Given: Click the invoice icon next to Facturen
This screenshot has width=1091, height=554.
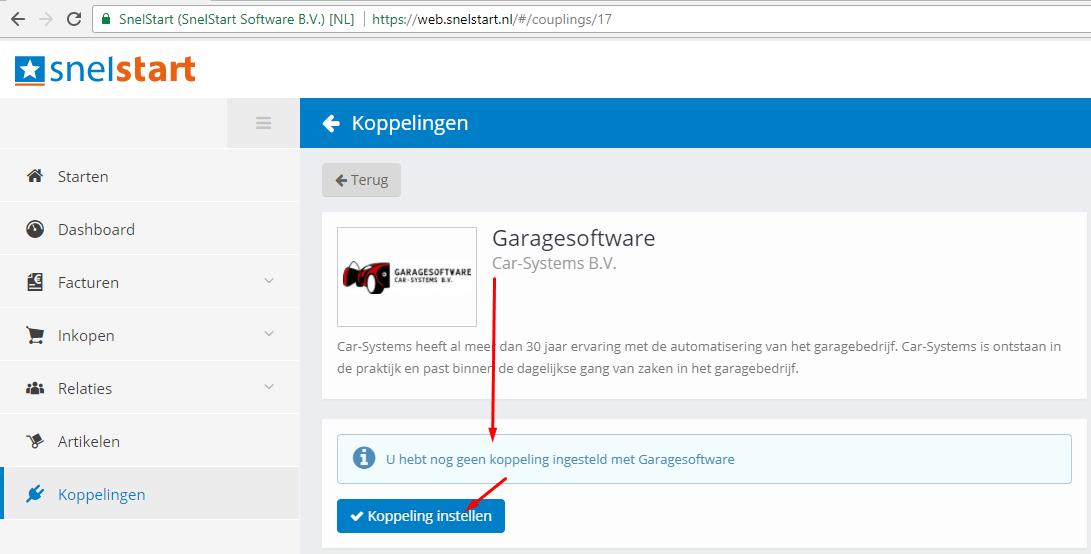Looking at the screenshot, I should [x=35, y=282].
